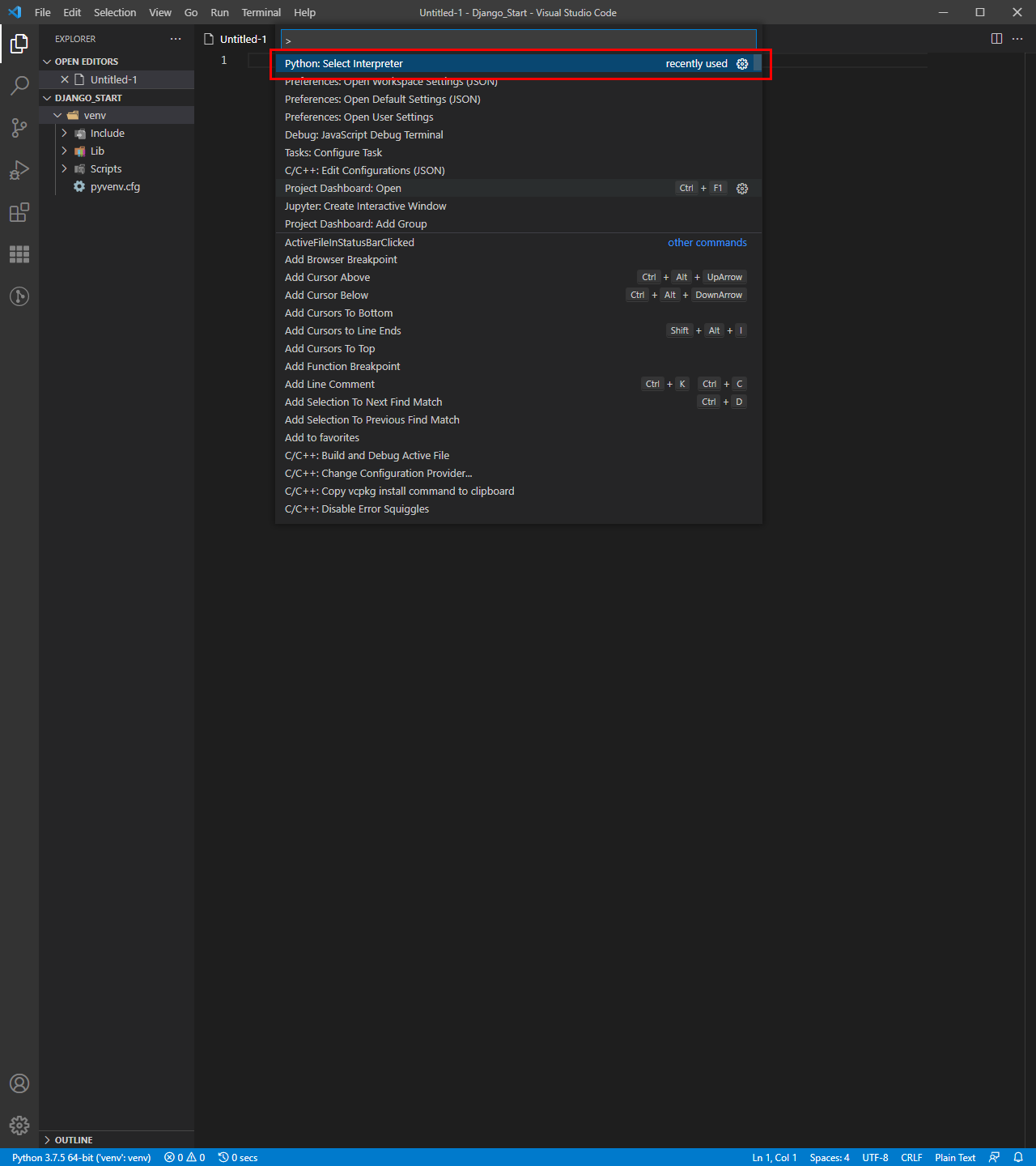
Task: Click the feedback icon in status bar
Action: click(995, 1157)
